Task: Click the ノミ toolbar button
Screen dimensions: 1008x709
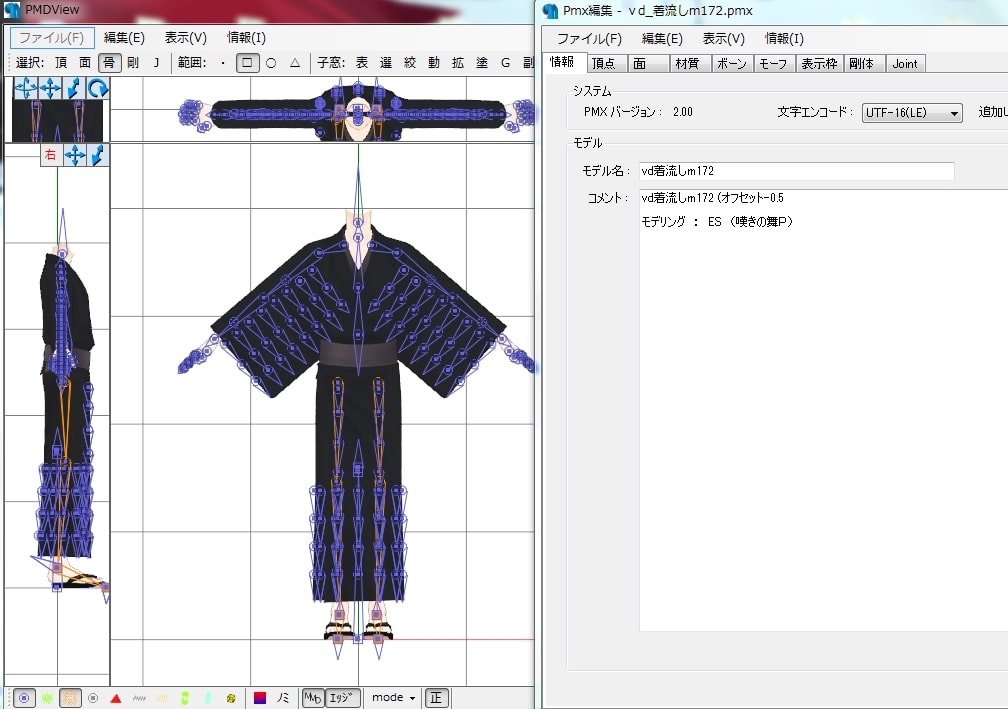Action: click(x=283, y=697)
